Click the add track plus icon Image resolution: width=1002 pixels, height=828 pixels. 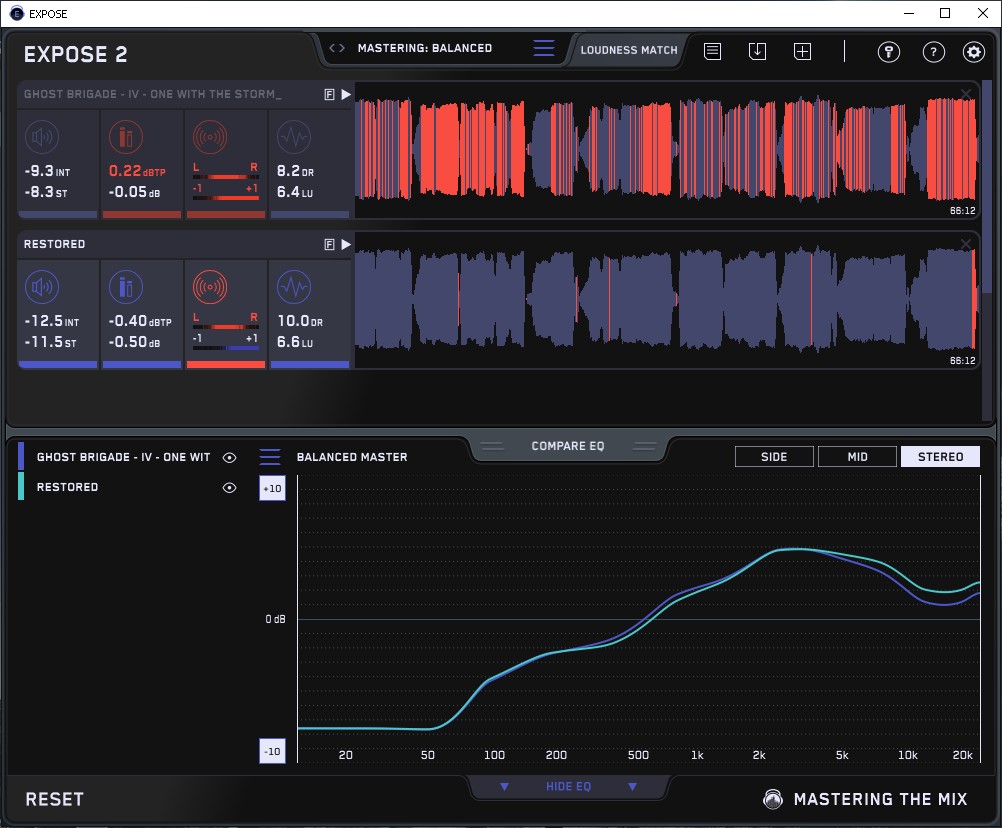click(803, 51)
